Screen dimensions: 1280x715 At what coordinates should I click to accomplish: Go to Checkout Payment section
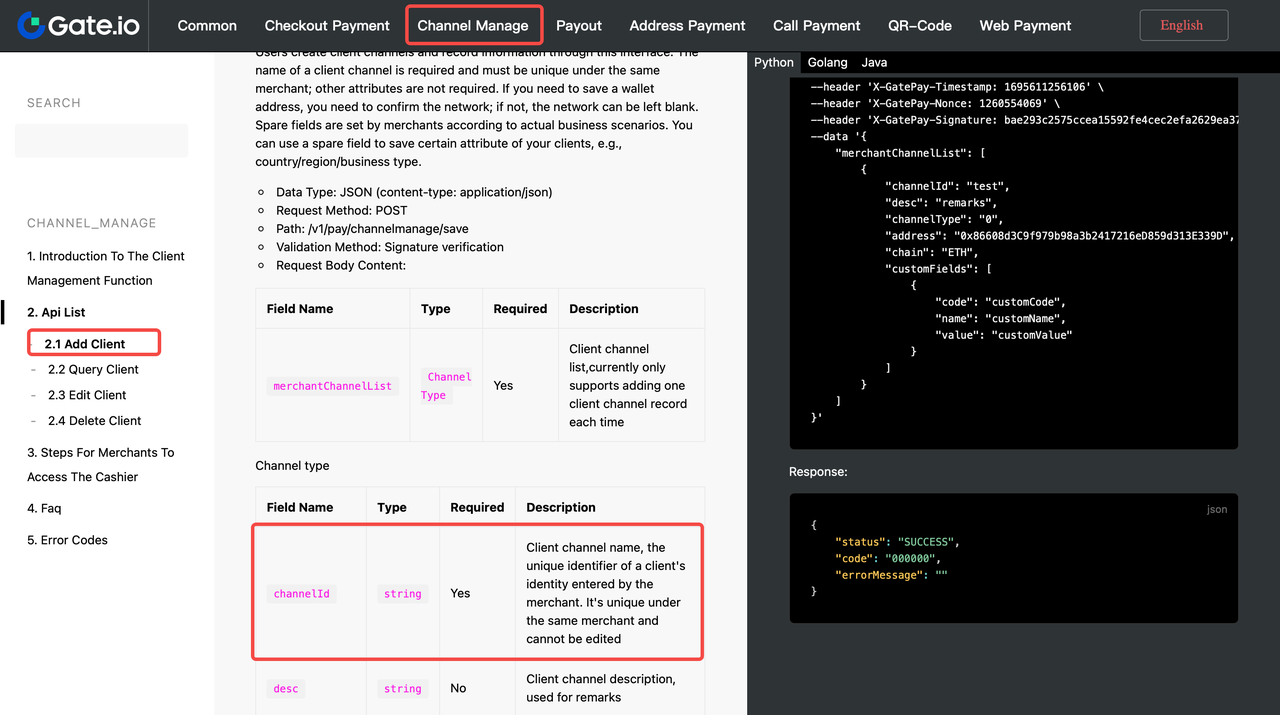click(327, 26)
